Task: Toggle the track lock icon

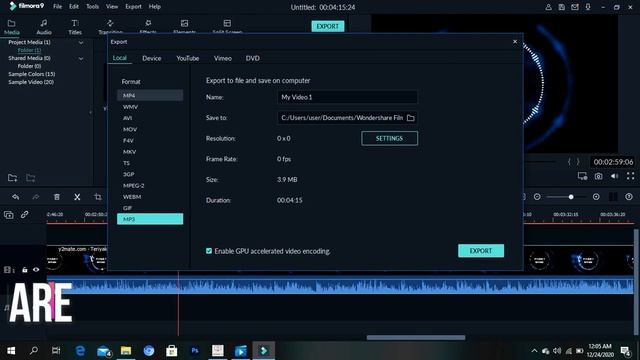Action: pos(24,270)
